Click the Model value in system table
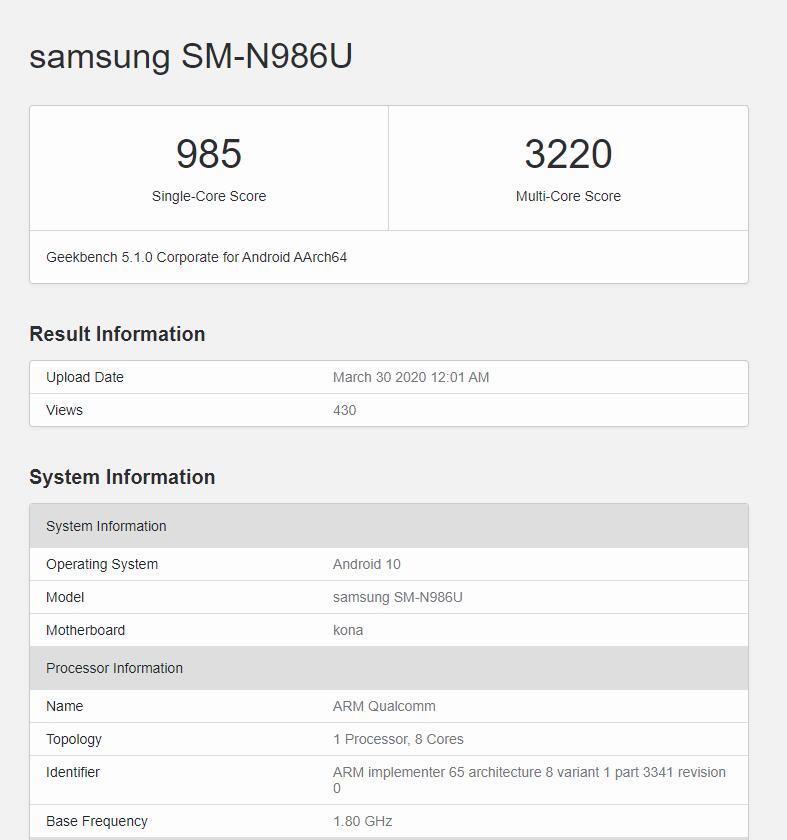Image resolution: width=787 pixels, height=840 pixels. [x=398, y=597]
